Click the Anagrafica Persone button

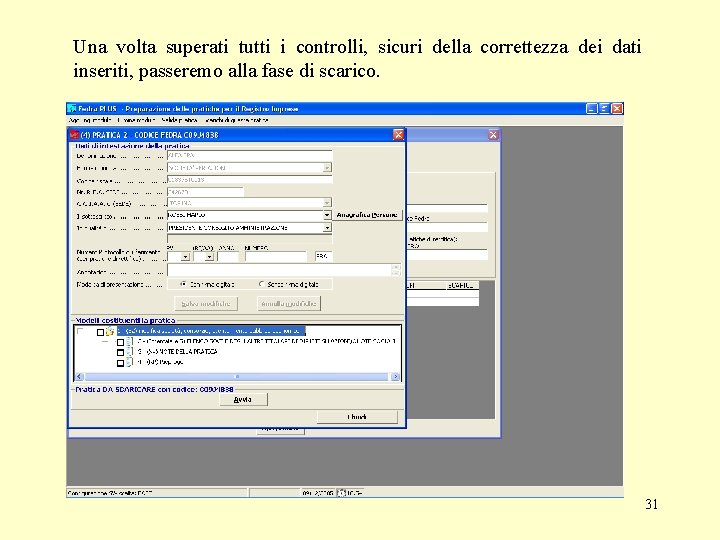click(367, 215)
